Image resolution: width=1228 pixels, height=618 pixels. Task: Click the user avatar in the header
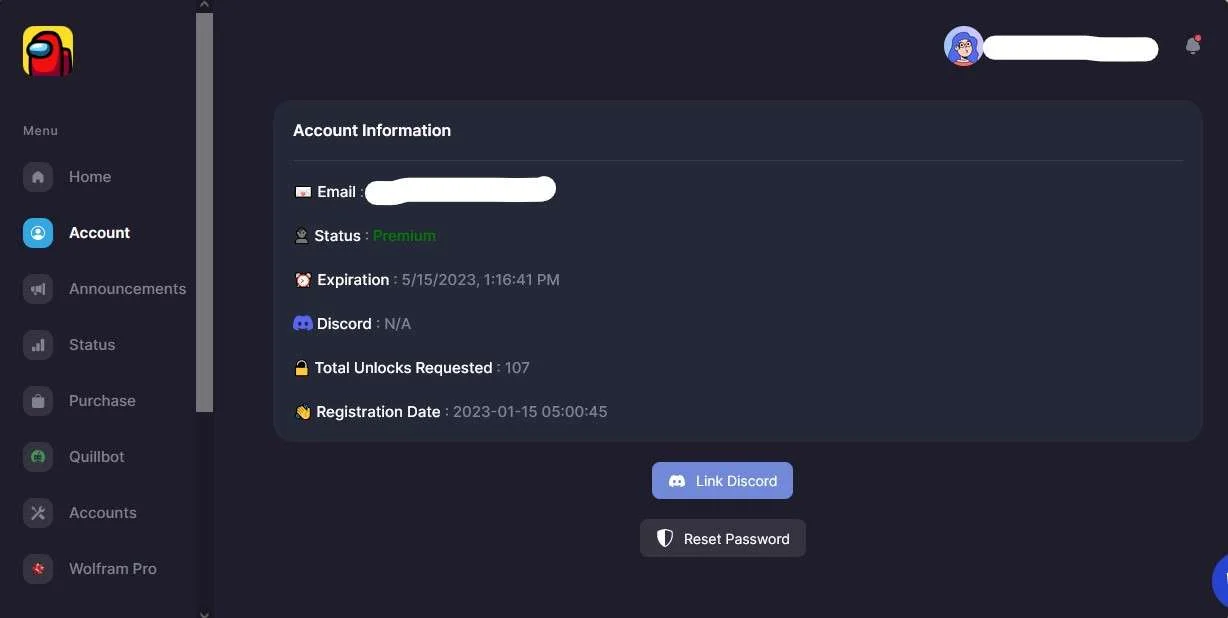tap(963, 46)
